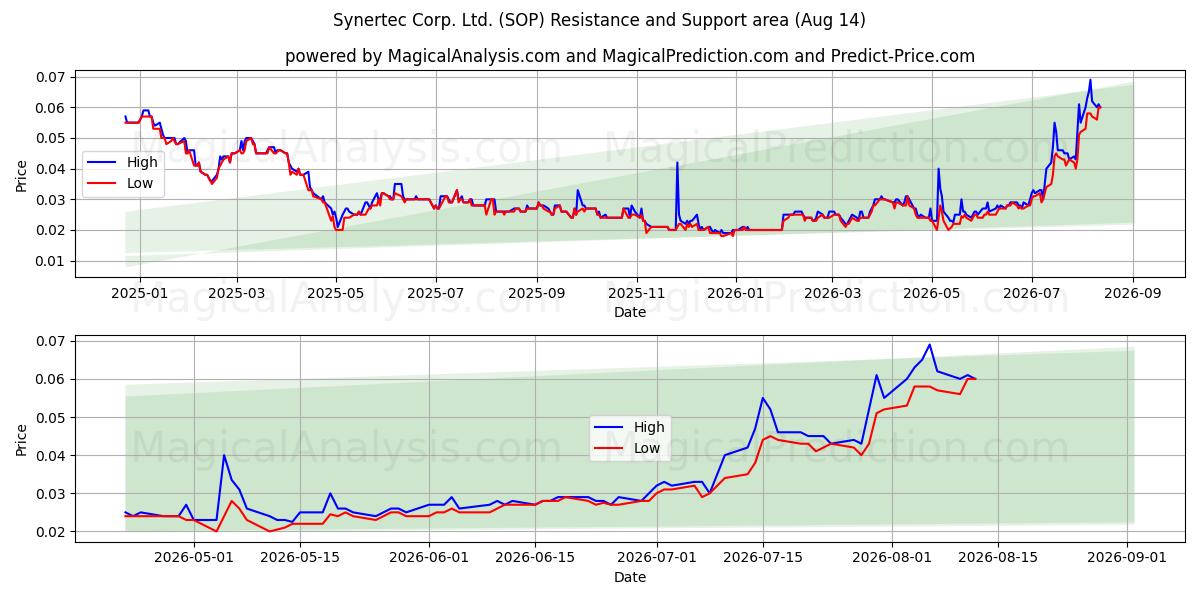Click the '2025-03' tick label on top chart
This screenshot has height=600, width=1200.
coord(236,293)
